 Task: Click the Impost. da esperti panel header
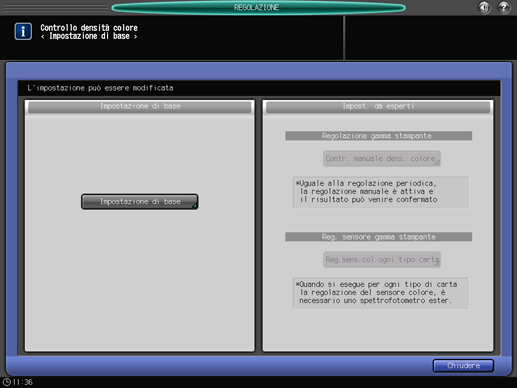(378, 107)
